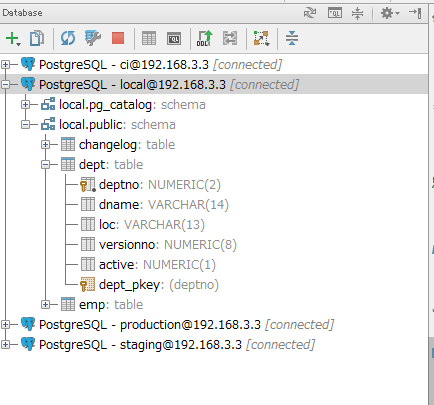Open data source Properties wrench icon
Screen dimensions: 434x405
click(x=93, y=38)
